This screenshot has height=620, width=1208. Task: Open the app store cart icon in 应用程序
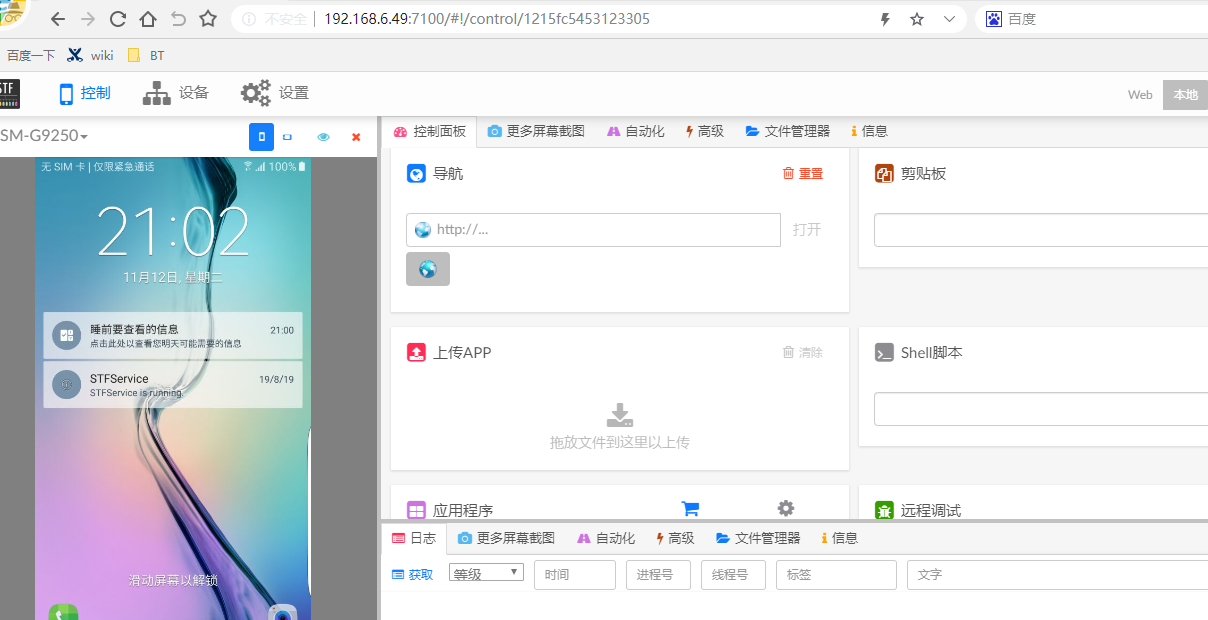click(691, 509)
